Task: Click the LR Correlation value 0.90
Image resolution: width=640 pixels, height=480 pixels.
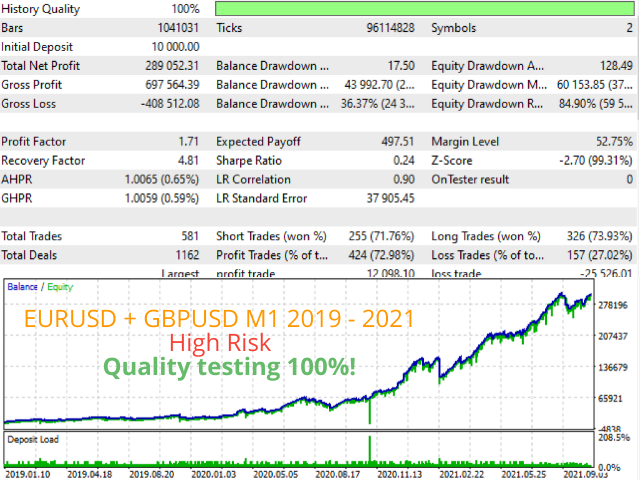Action: tap(404, 180)
